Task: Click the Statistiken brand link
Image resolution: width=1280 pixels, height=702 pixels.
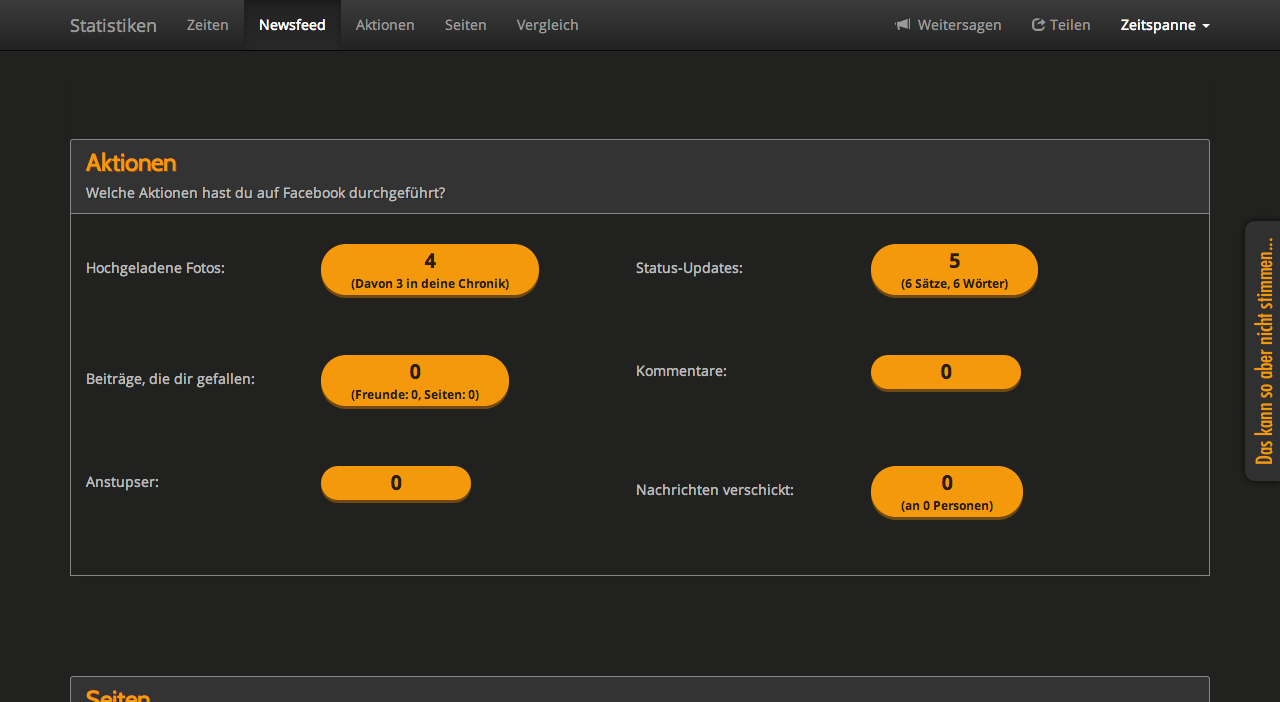Action: [113, 25]
